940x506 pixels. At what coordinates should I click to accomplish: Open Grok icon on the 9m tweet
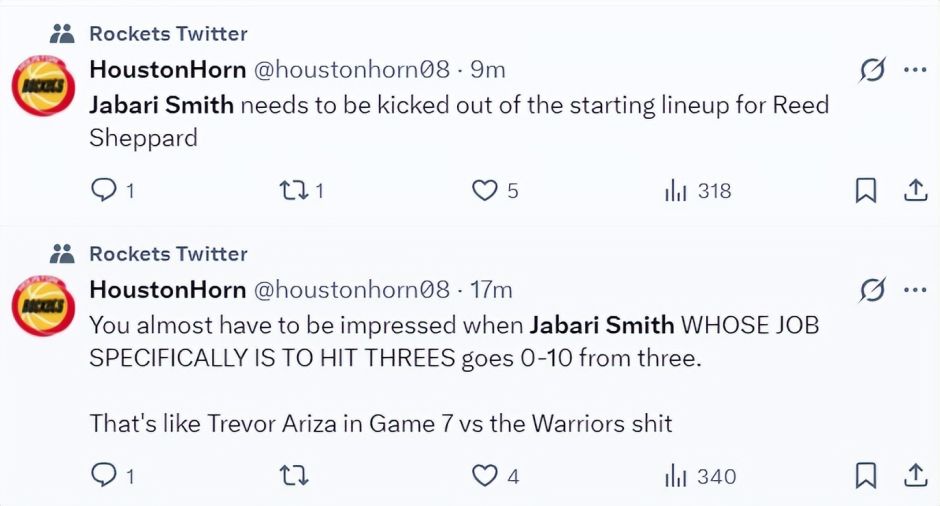pos(872,70)
